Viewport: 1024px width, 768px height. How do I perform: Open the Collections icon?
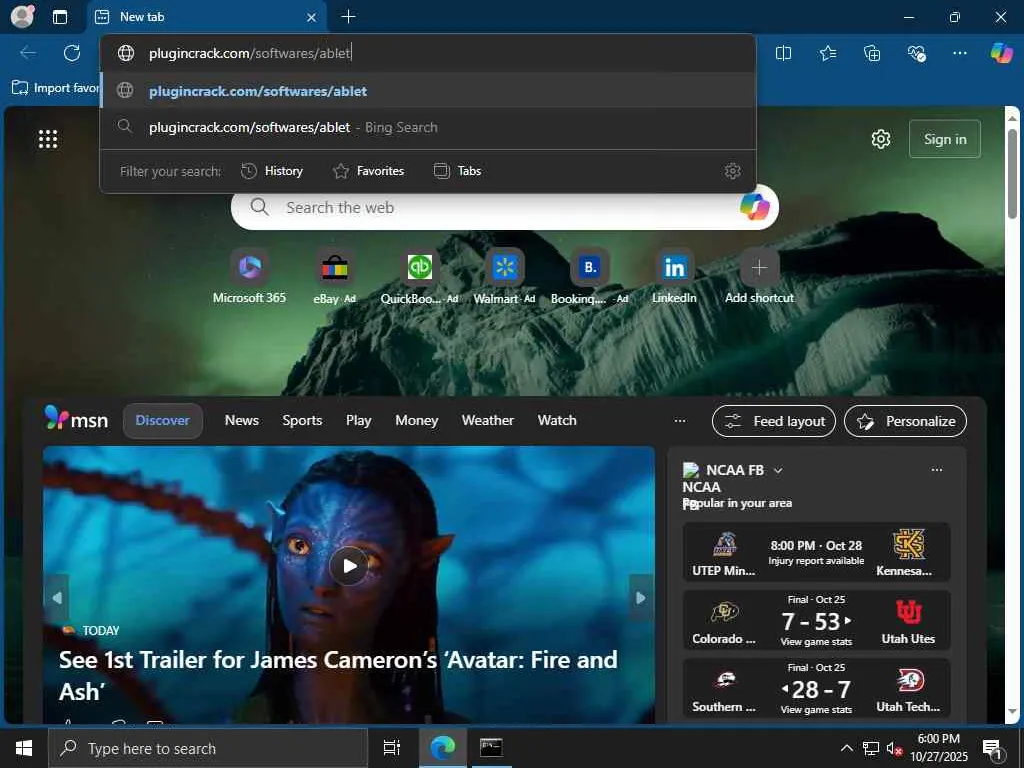(872, 54)
